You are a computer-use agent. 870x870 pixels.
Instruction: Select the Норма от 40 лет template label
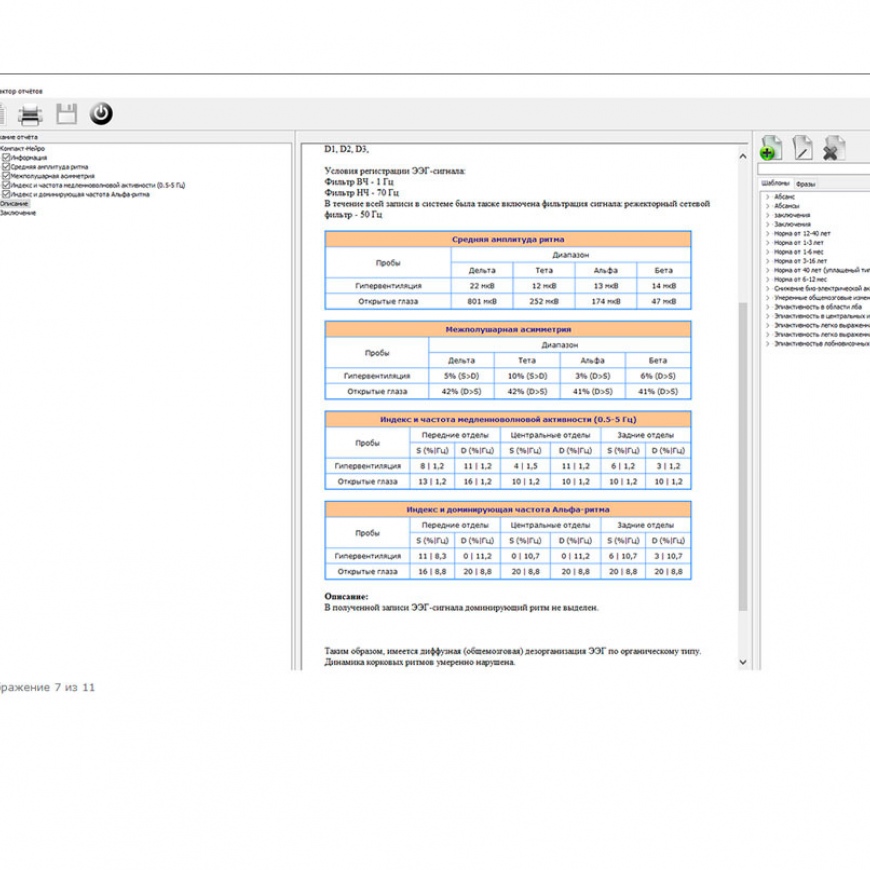pyautogui.click(x=822, y=270)
